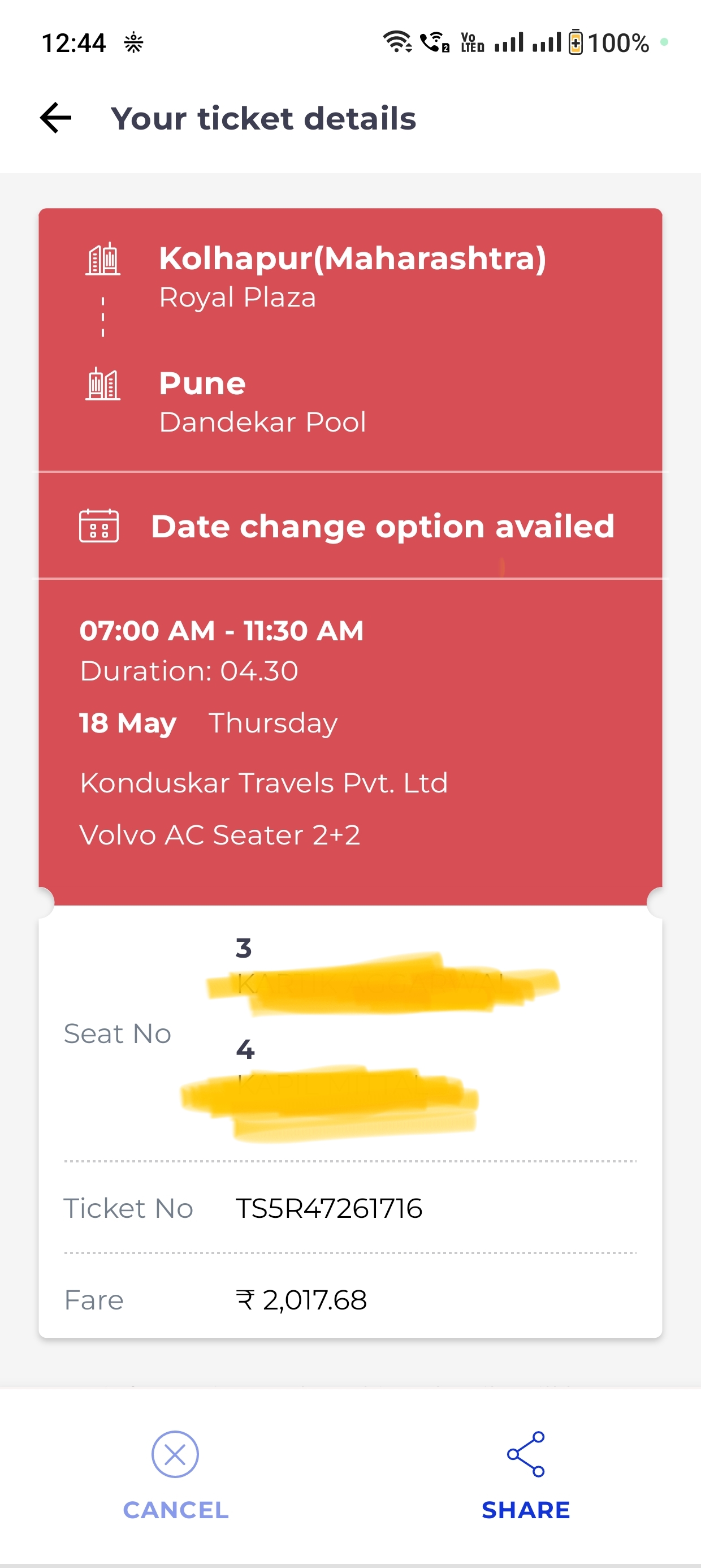The height and width of the screenshot is (1568, 701).
Task: Tap the Your ticket details title
Action: pos(263,118)
